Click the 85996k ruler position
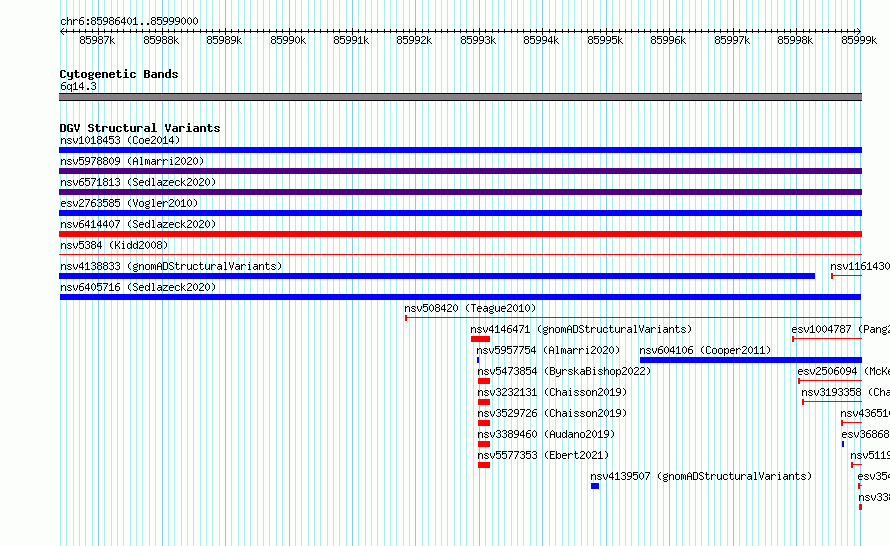This screenshot has height=546, width=890. [668, 40]
